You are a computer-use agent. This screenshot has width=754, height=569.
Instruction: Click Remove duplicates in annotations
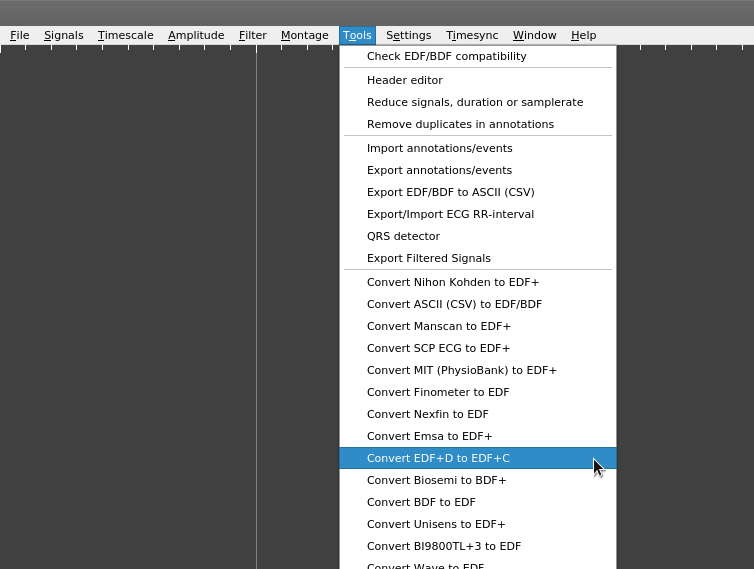[460, 125]
